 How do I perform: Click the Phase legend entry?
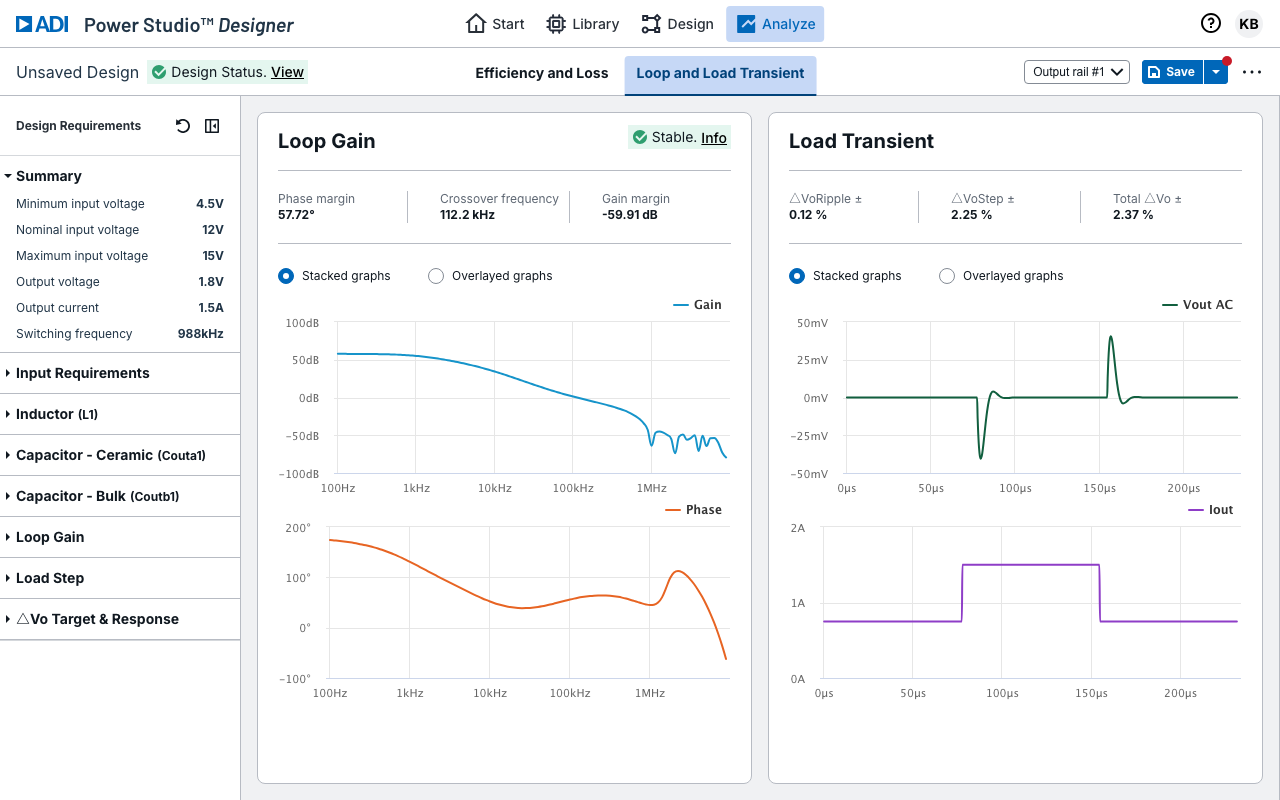point(693,510)
